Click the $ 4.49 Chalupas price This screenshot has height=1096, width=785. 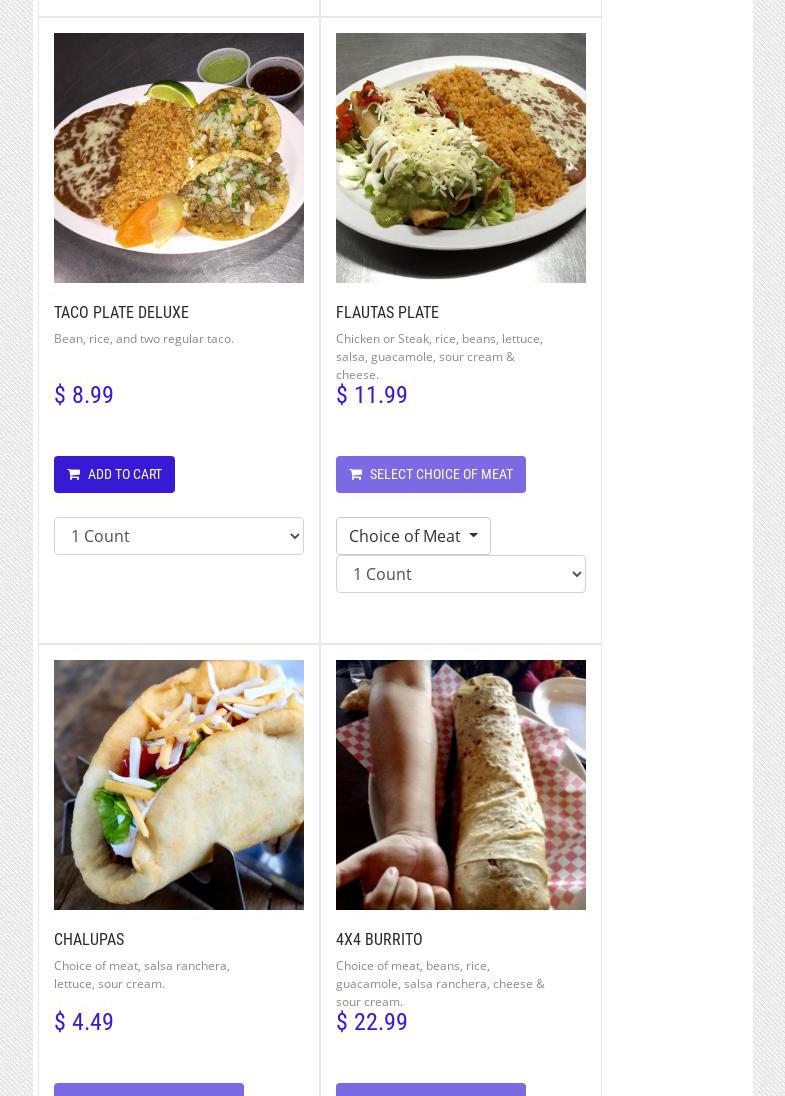tap(84, 1022)
